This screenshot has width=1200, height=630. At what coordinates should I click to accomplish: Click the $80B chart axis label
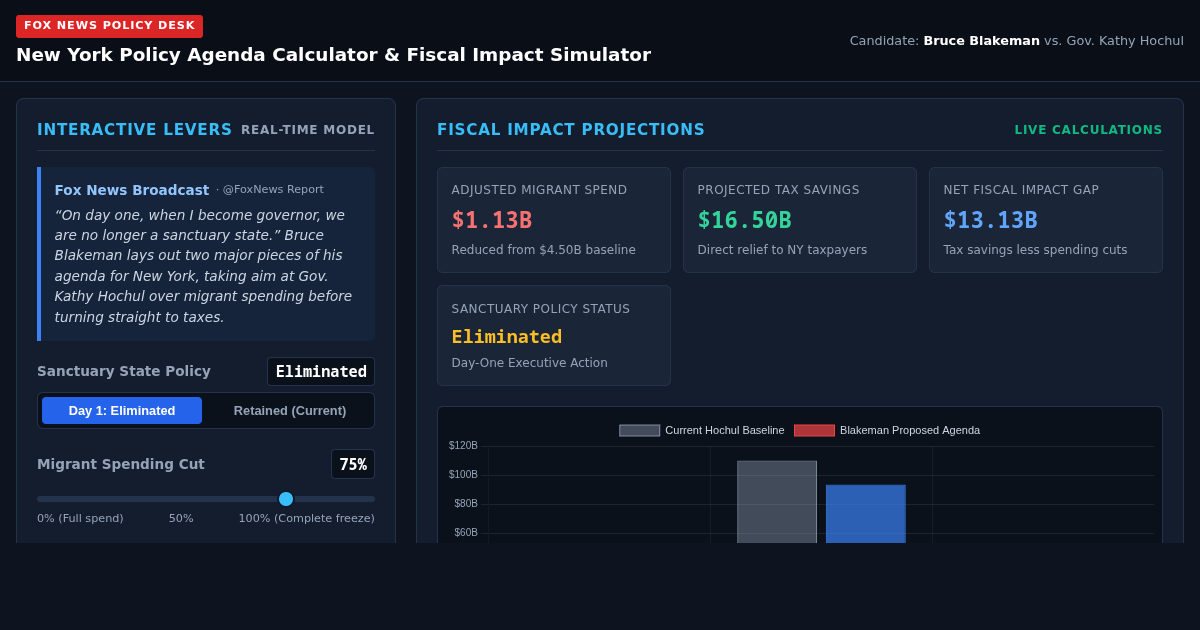466,504
